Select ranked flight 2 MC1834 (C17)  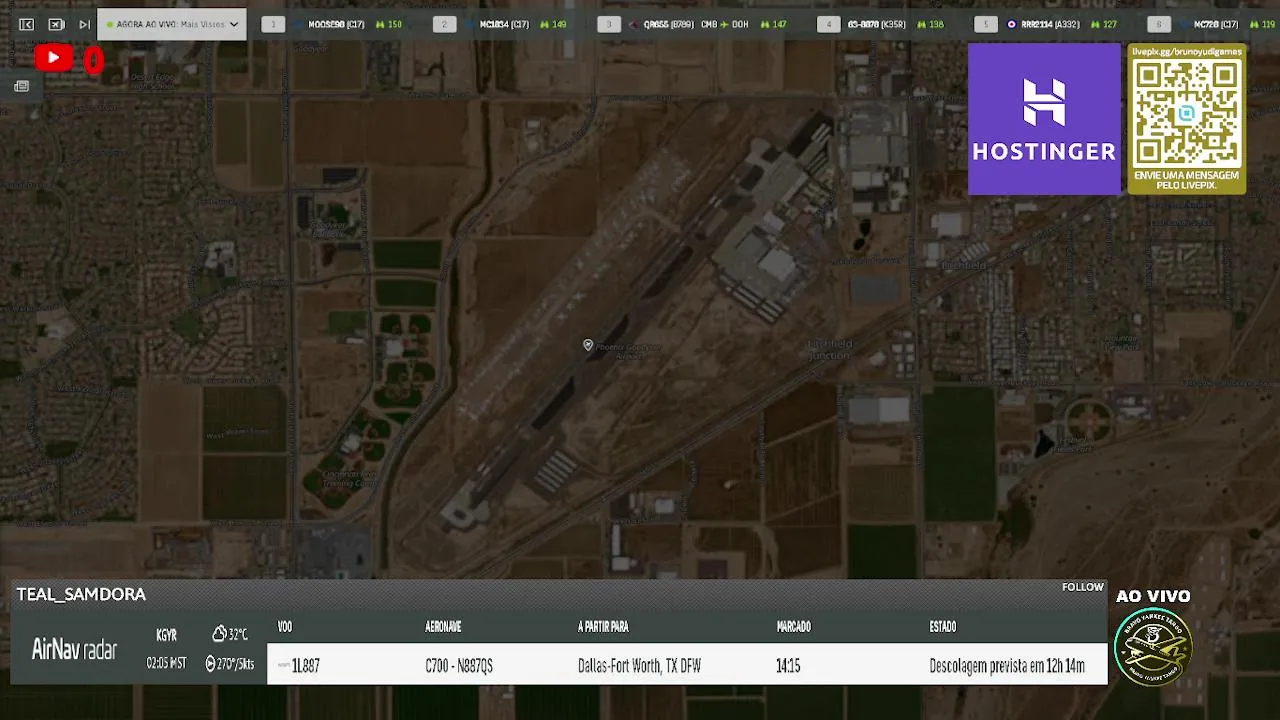click(x=502, y=24)
